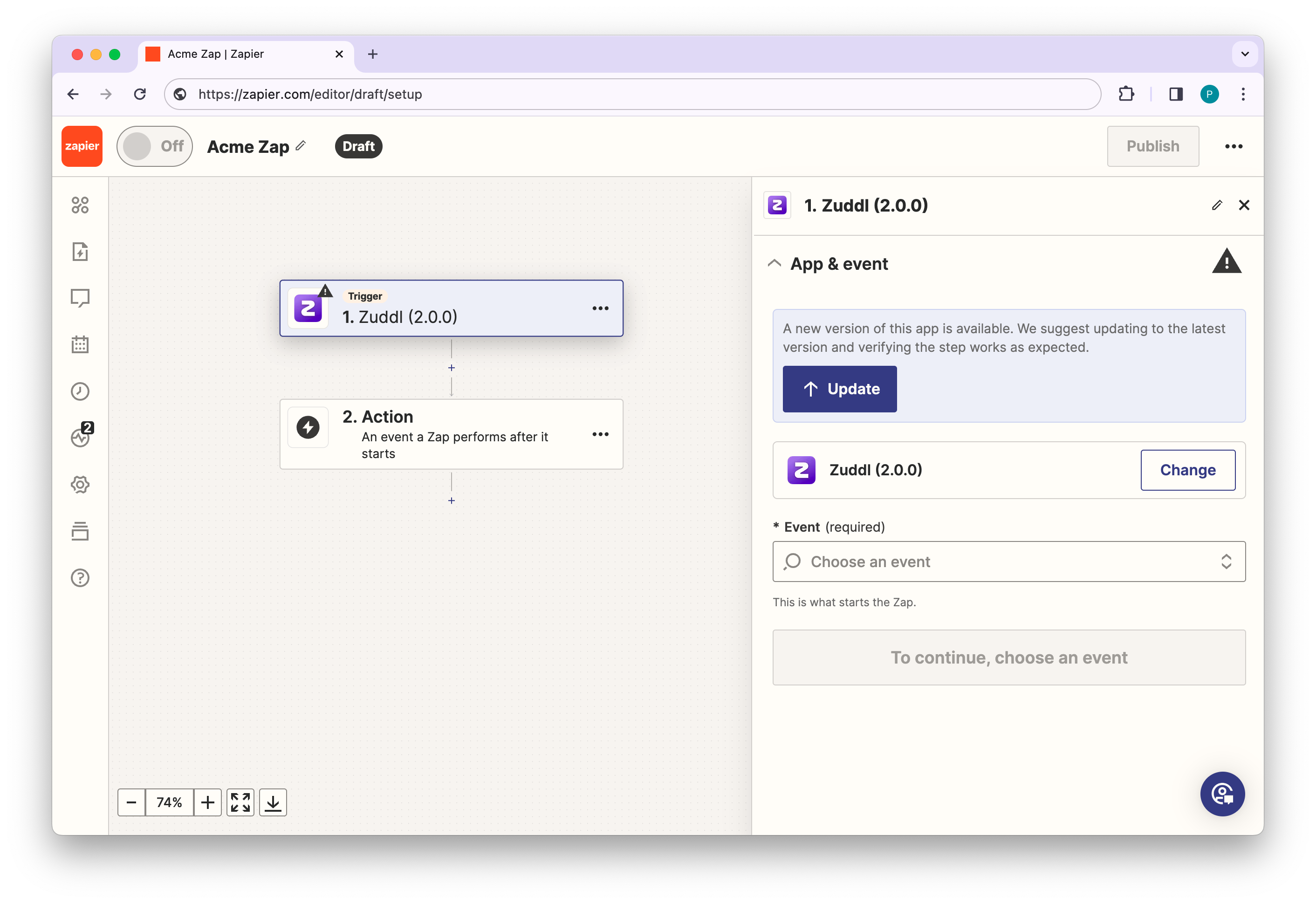
Task: Collapse the App & event section
Action: click(x=775, y=264)
